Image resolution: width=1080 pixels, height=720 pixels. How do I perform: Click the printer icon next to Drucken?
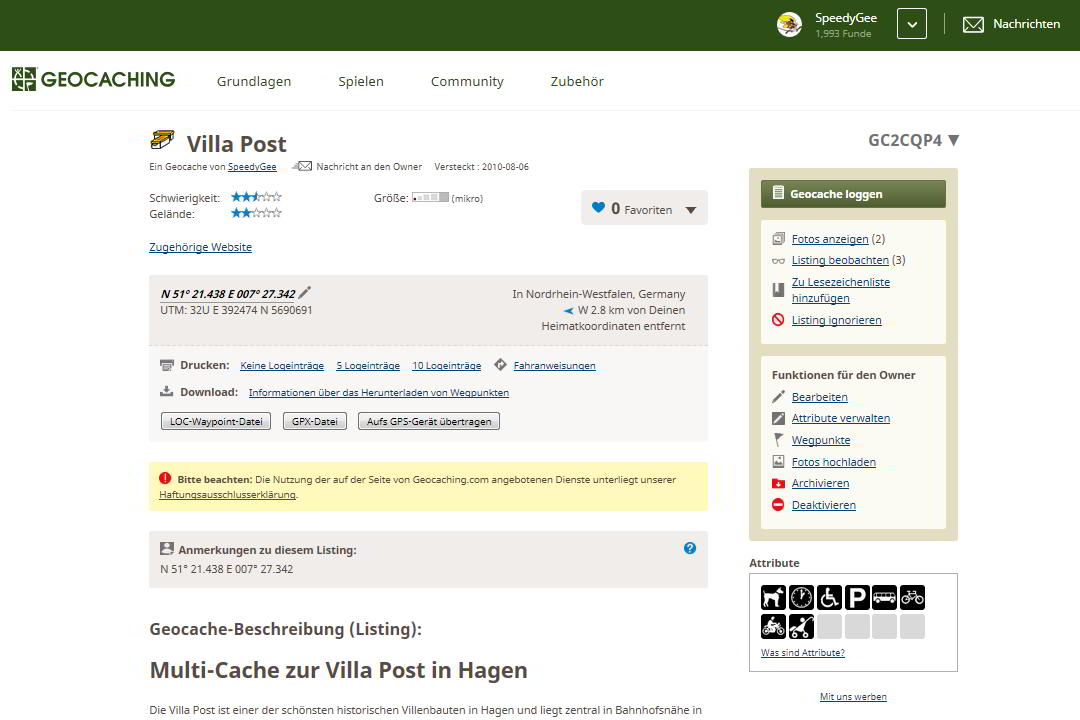tap(167, 365)
